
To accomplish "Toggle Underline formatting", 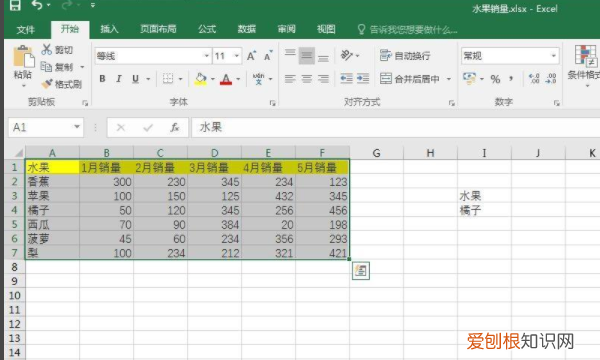I will [135, 79].
